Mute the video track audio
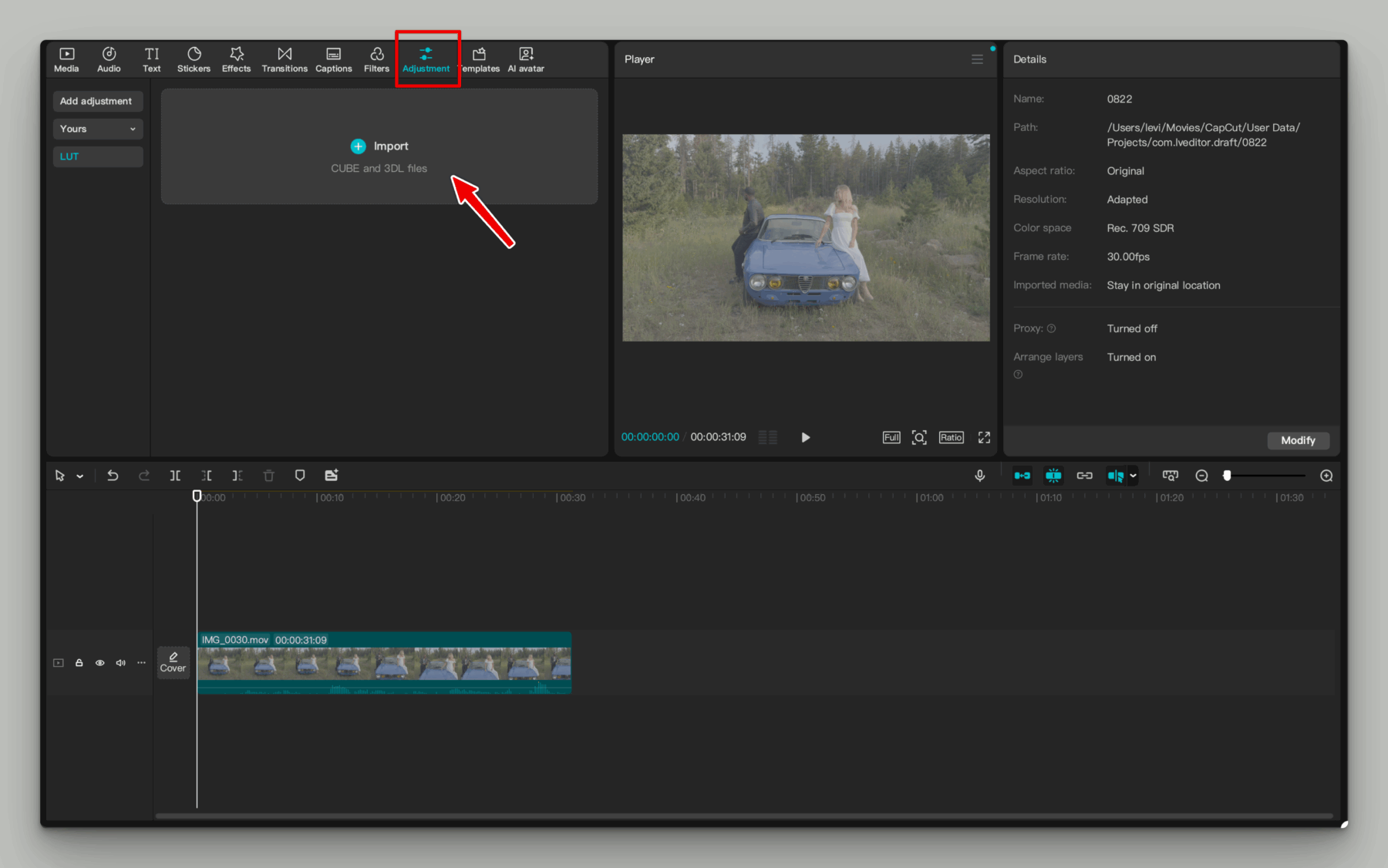The image size is (1388, 868). (120, 662)
